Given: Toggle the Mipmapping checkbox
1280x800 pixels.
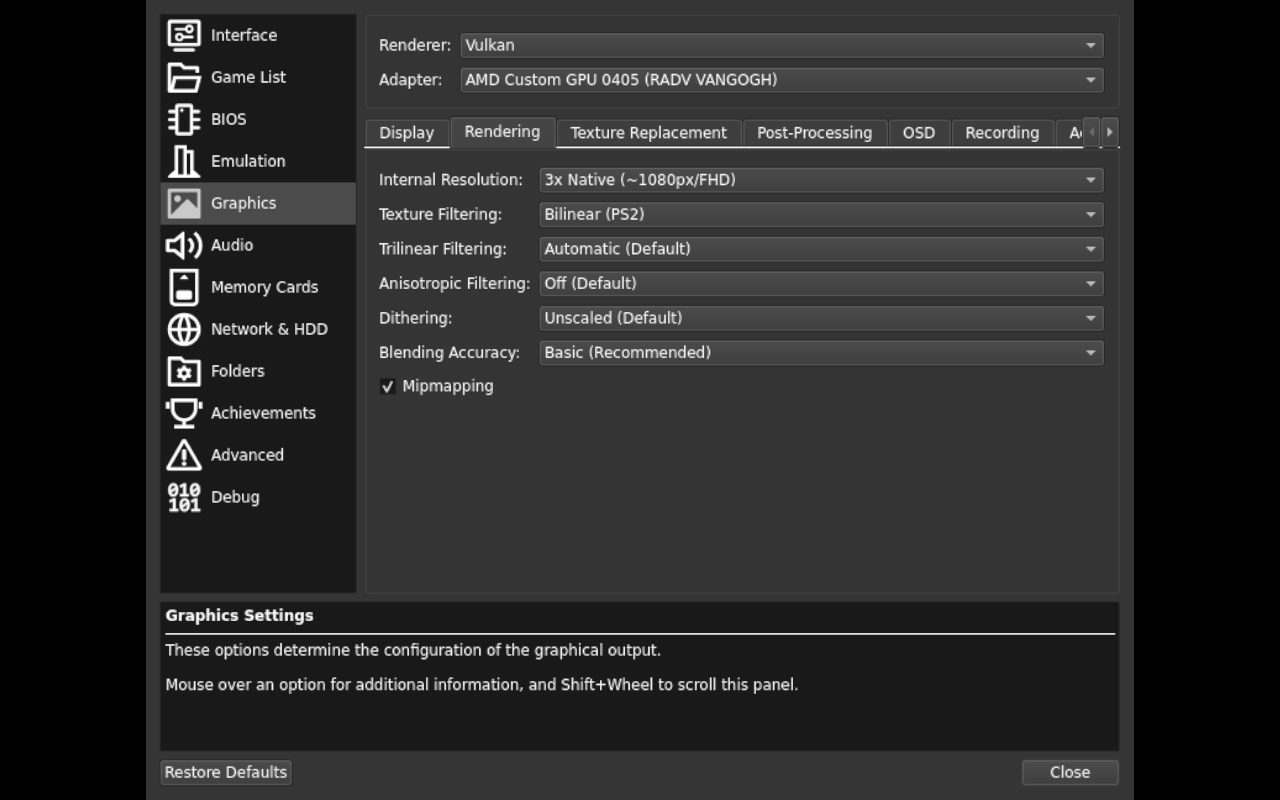Looking at the screenshot, I should pos(388,386).
